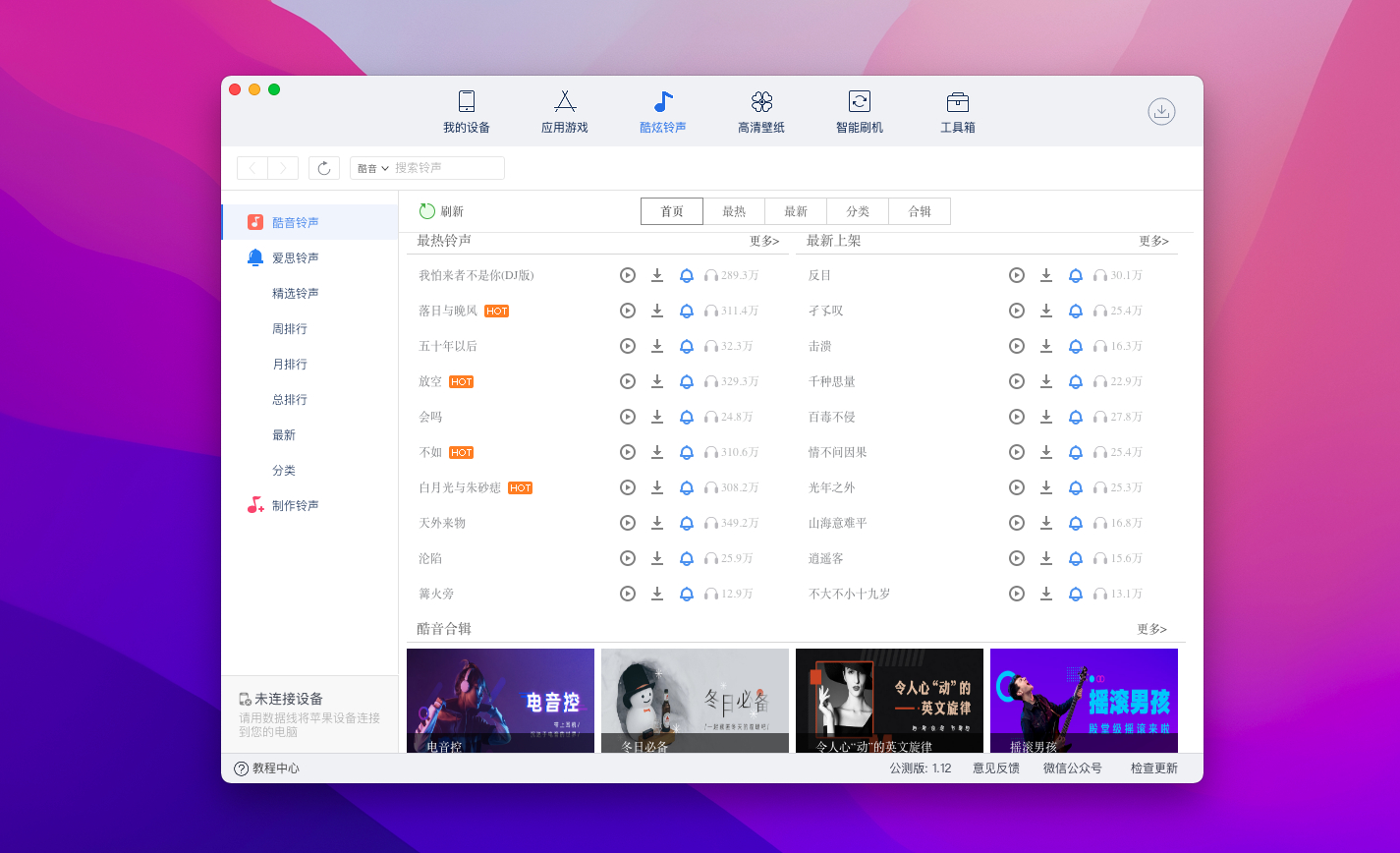Switch to the 分类 tab
The height and width of the screenshot is (853, 1400).
pos(858,211)
